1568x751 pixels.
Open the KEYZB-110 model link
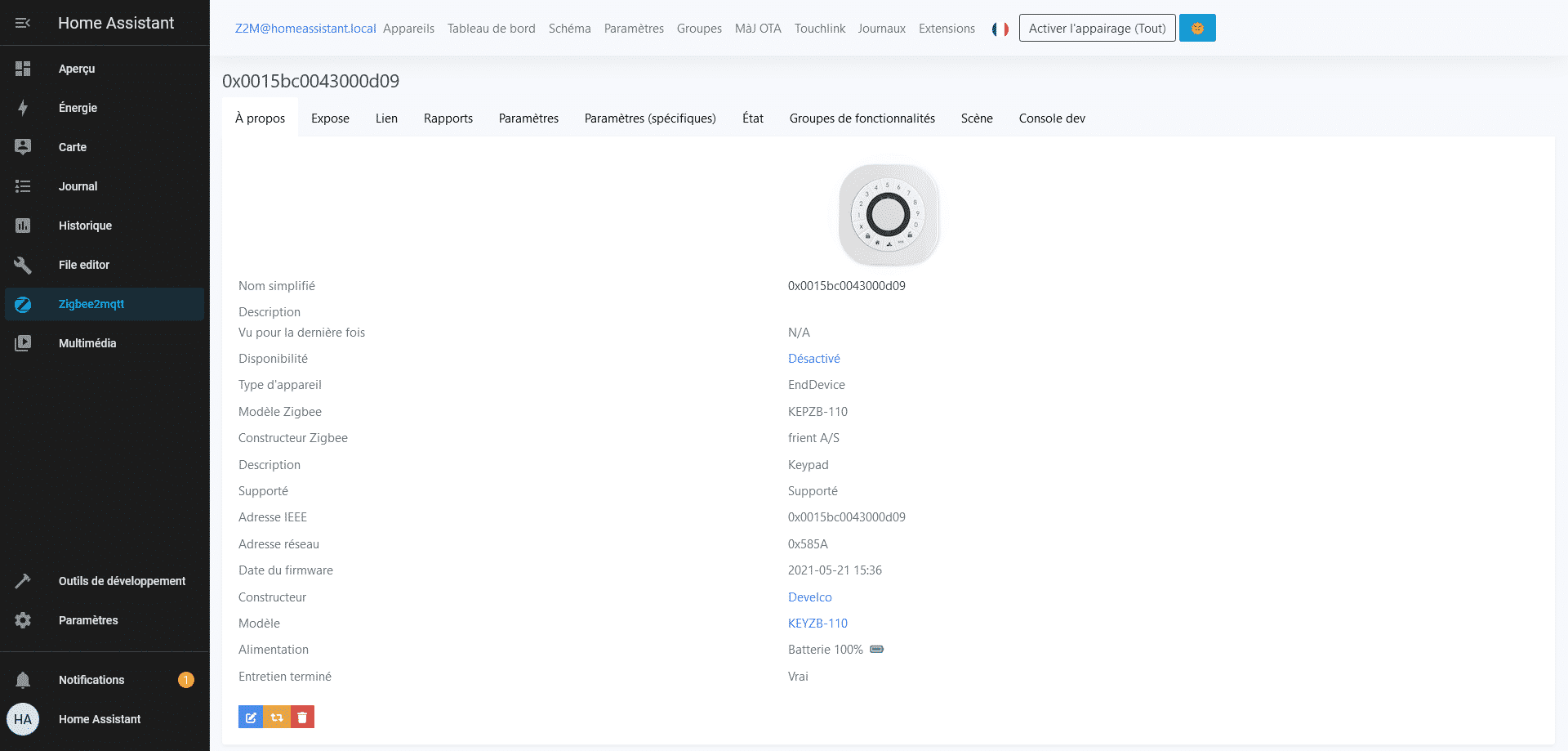[x=817, y=624]
